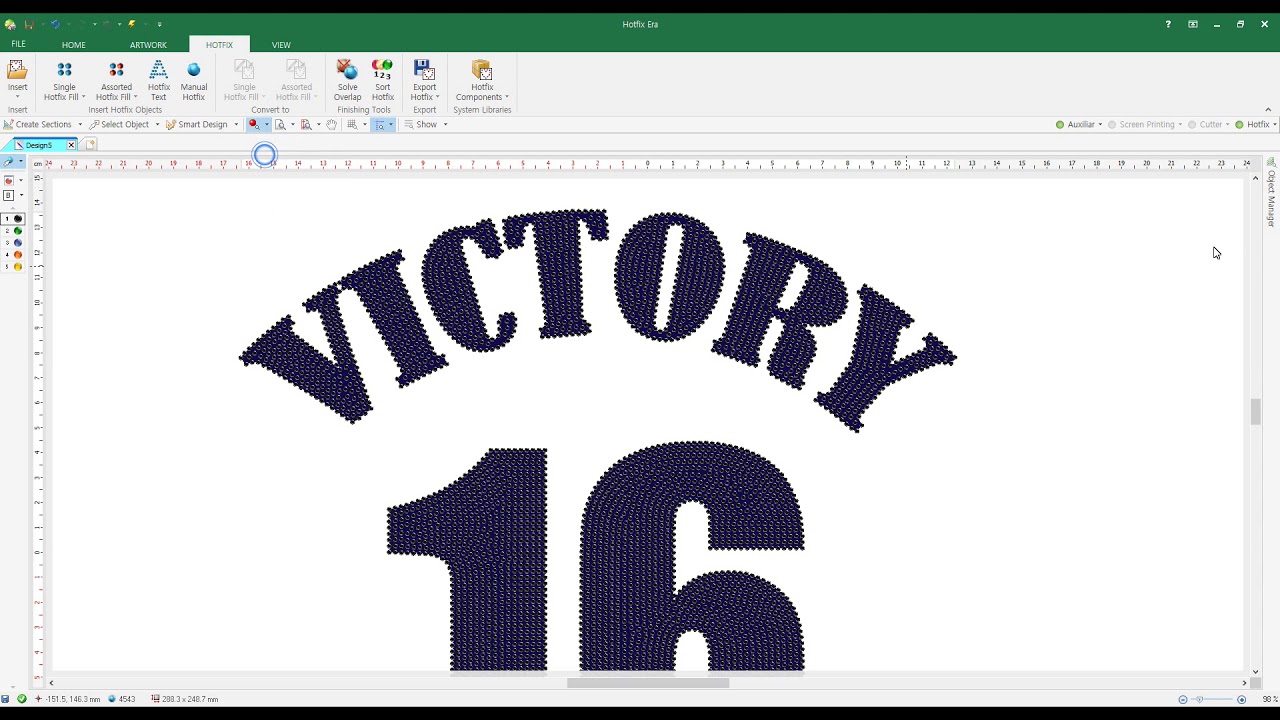Select the Design5 document tab
The width and height of the screenshot is (1280, 720).
(39, 145)
